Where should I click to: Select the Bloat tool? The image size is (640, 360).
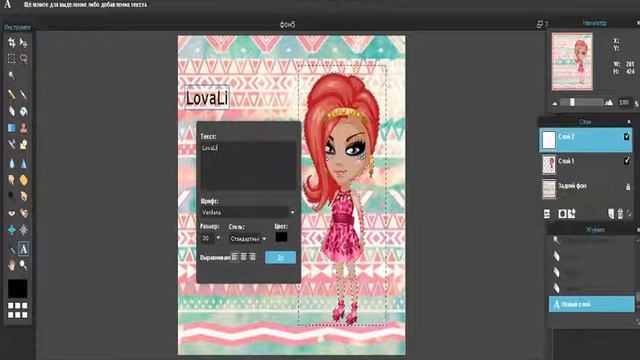(11, 230)
